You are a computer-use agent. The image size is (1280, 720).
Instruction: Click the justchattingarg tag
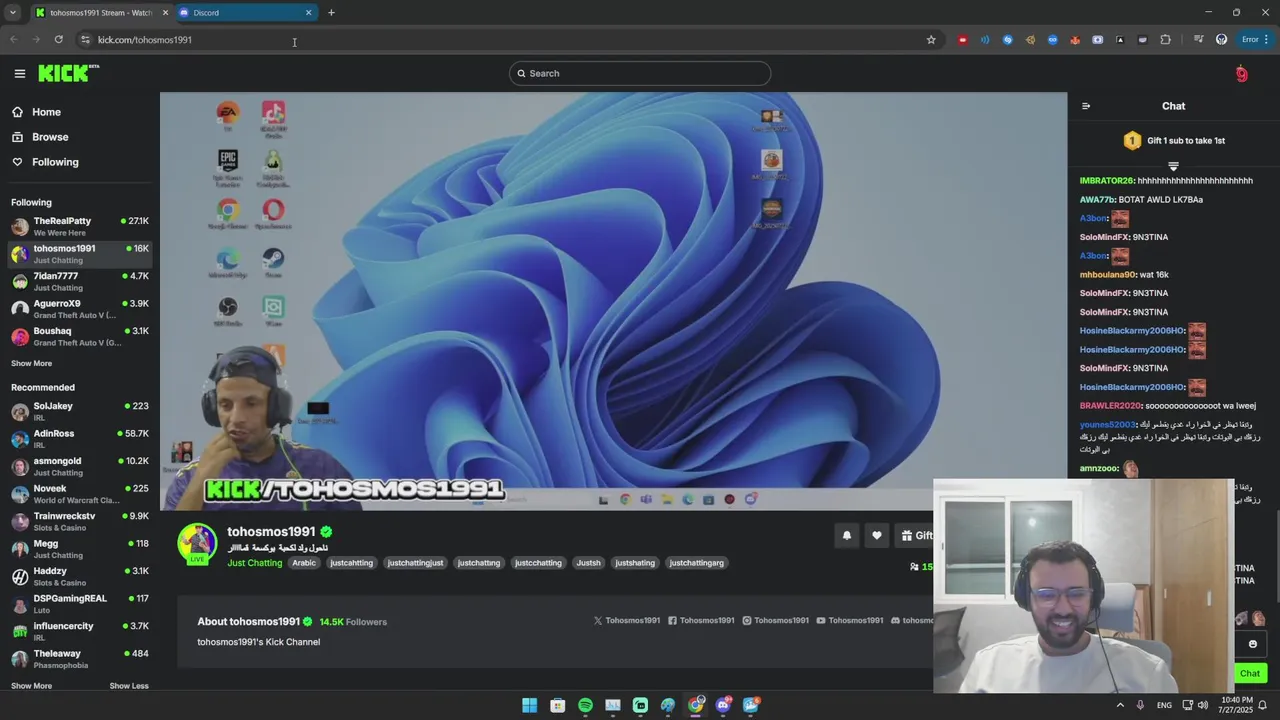click(696, 563)
